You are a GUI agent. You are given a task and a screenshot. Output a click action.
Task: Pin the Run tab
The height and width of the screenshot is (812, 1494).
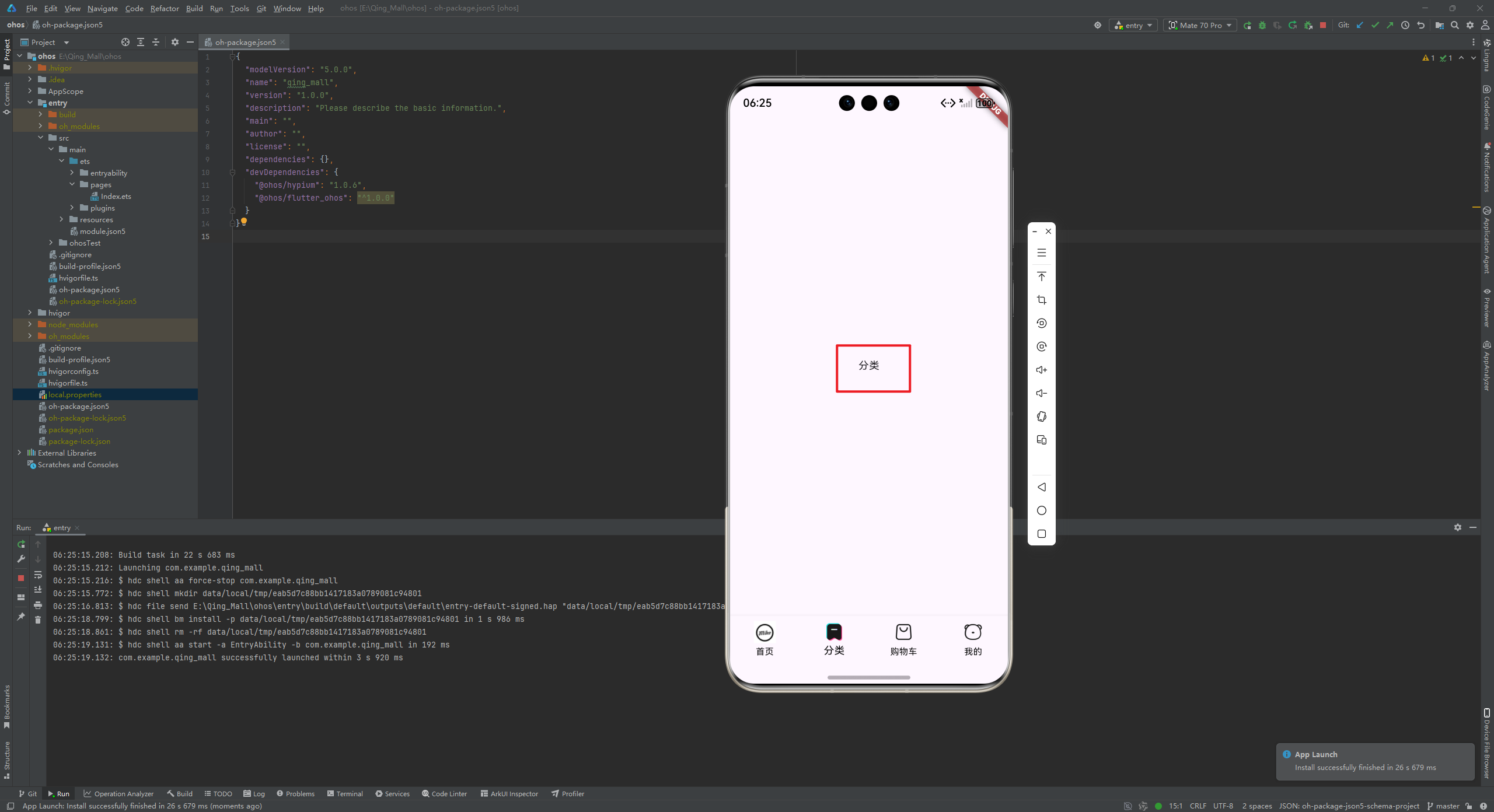(x=21, y=616)
